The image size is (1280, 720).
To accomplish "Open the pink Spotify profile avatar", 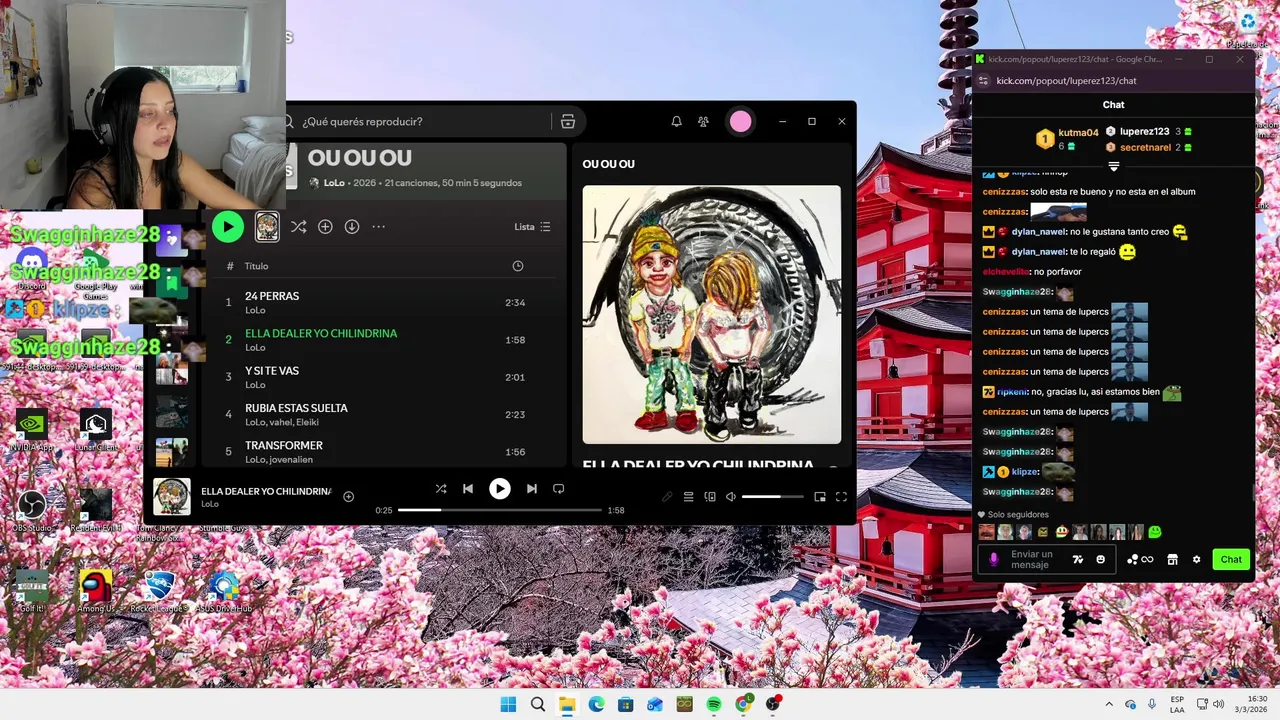I will 740,121.
